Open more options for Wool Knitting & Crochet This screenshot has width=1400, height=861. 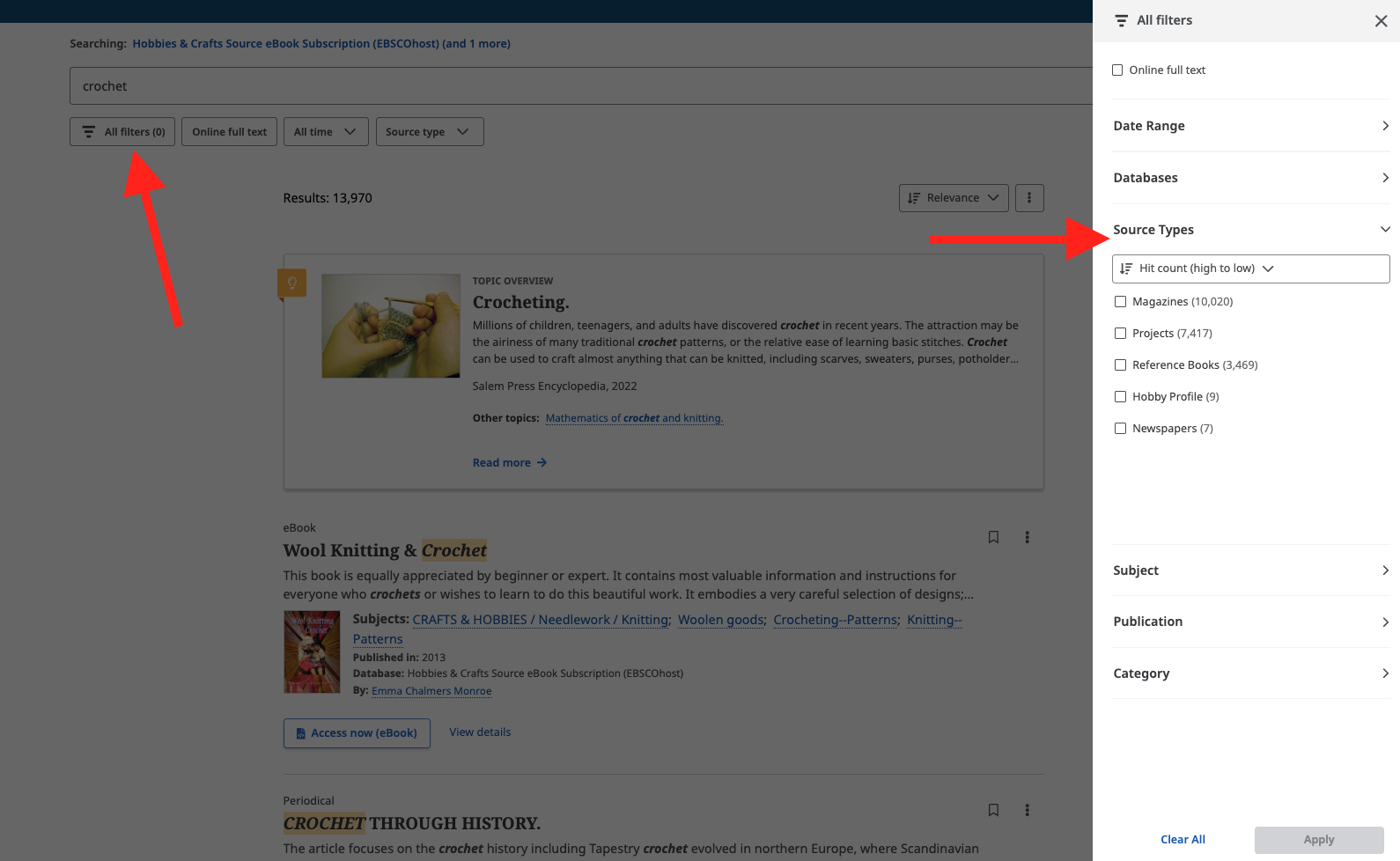(x=1027, y=537)
